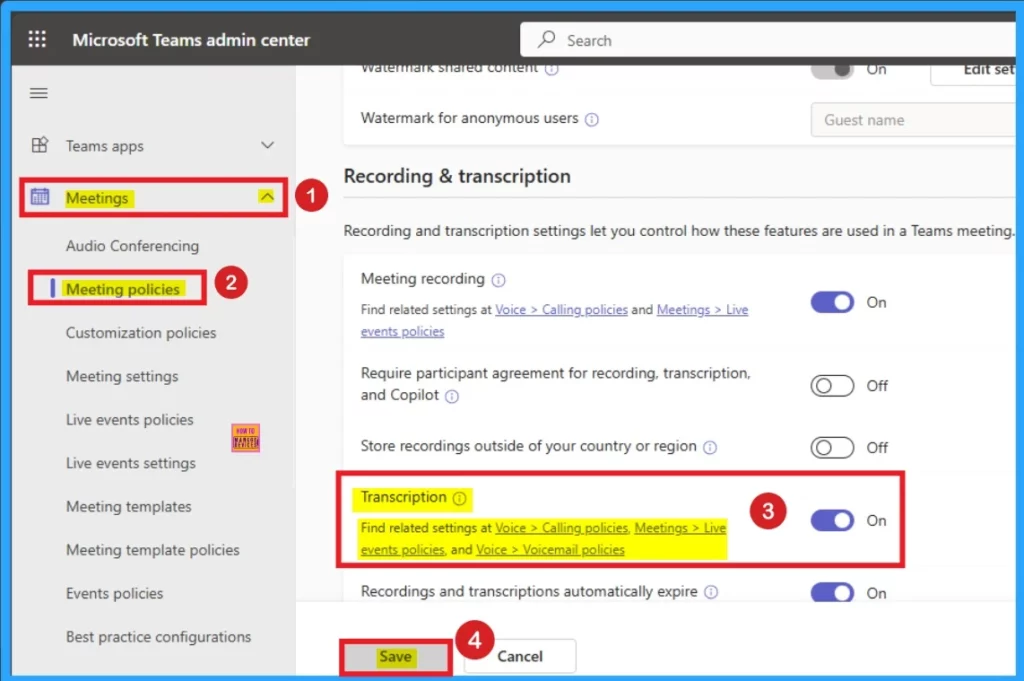Turn off the Transcription toggle
1024x681 pixels.
click(x=832, y=520)
